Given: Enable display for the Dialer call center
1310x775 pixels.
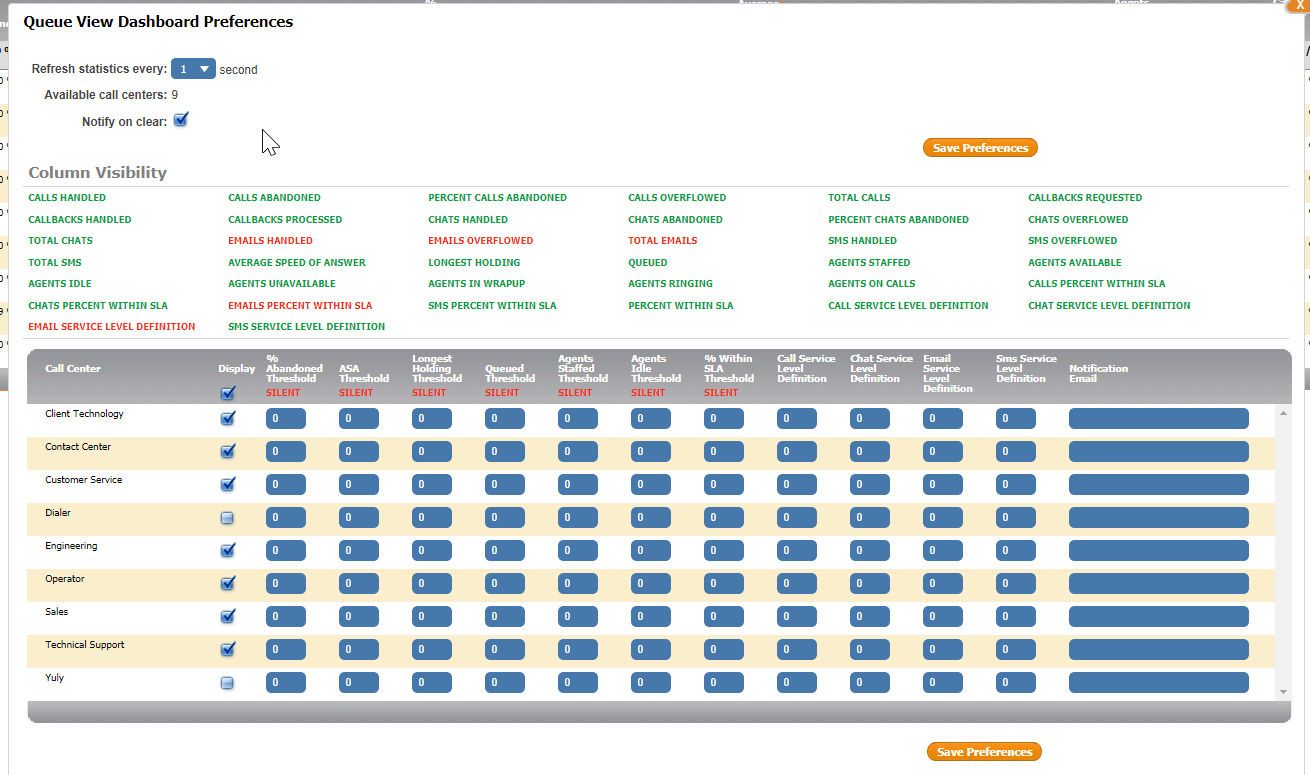Looking at the screenshot, I should point(228,518).
